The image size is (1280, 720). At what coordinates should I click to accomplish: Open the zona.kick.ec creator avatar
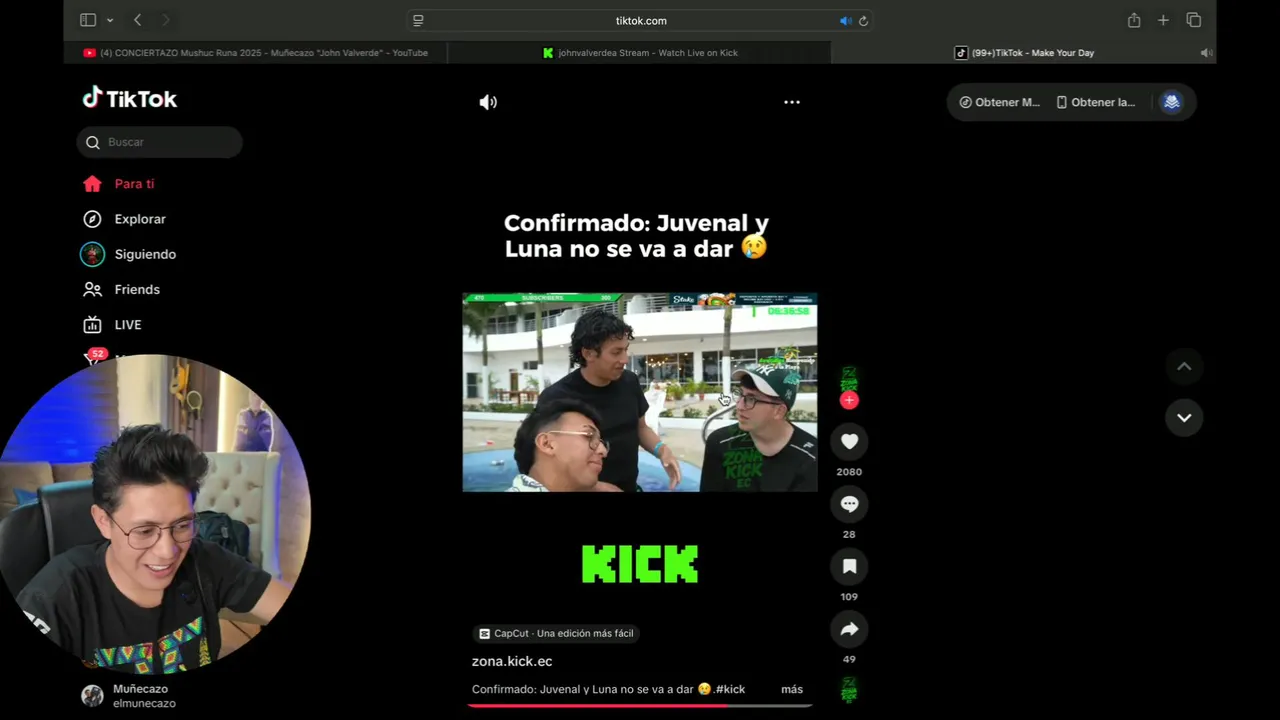849,379
